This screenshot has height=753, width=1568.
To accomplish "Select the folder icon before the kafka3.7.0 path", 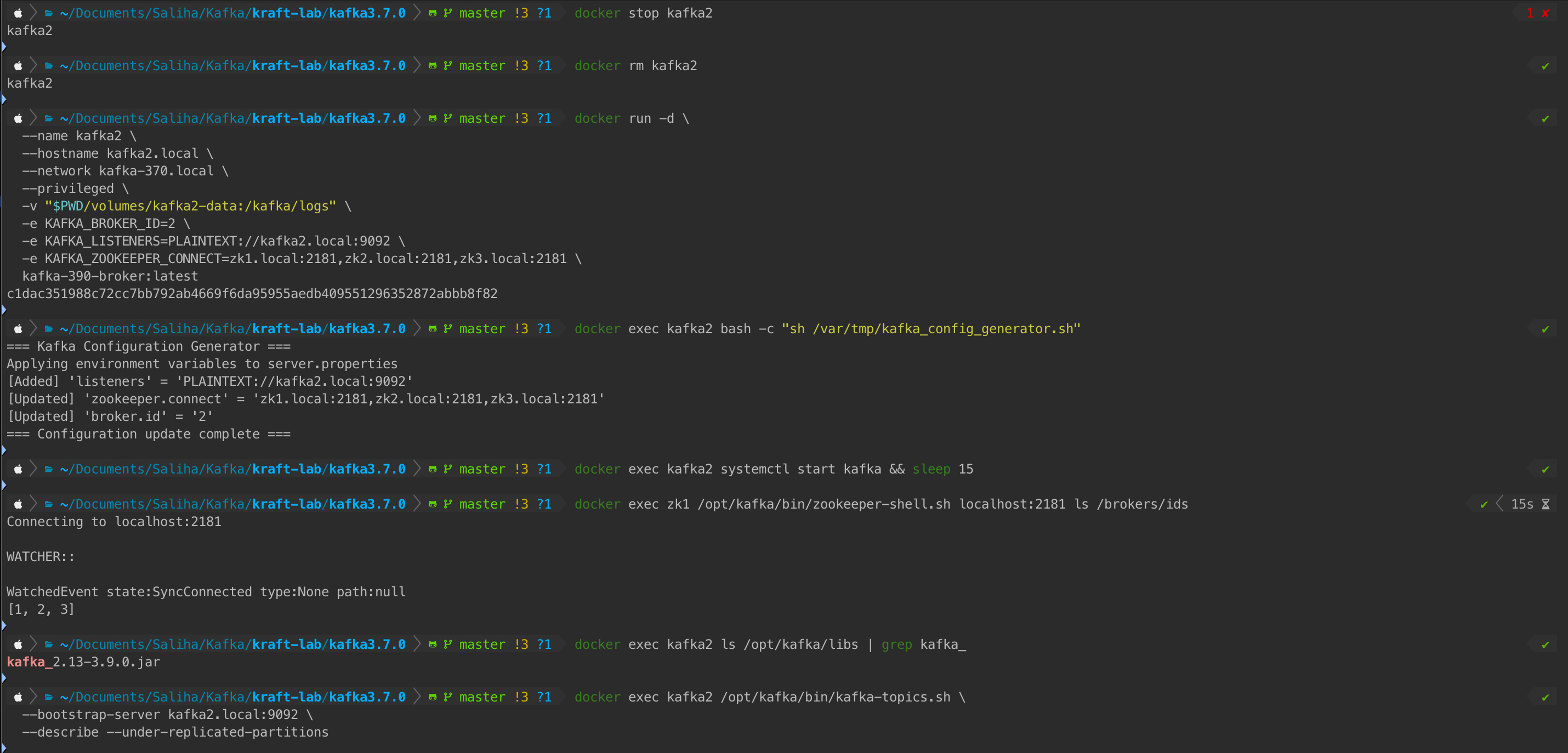I will pyautogui.click(x=48, y=13).
